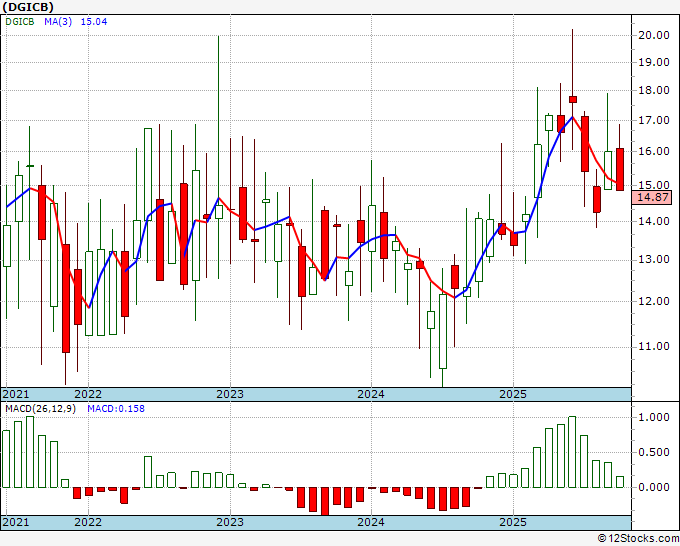The height and width of the screenshot is (546, 680).
Task: Click the 15.00 price axis label
Action: [x=654, y=185]
